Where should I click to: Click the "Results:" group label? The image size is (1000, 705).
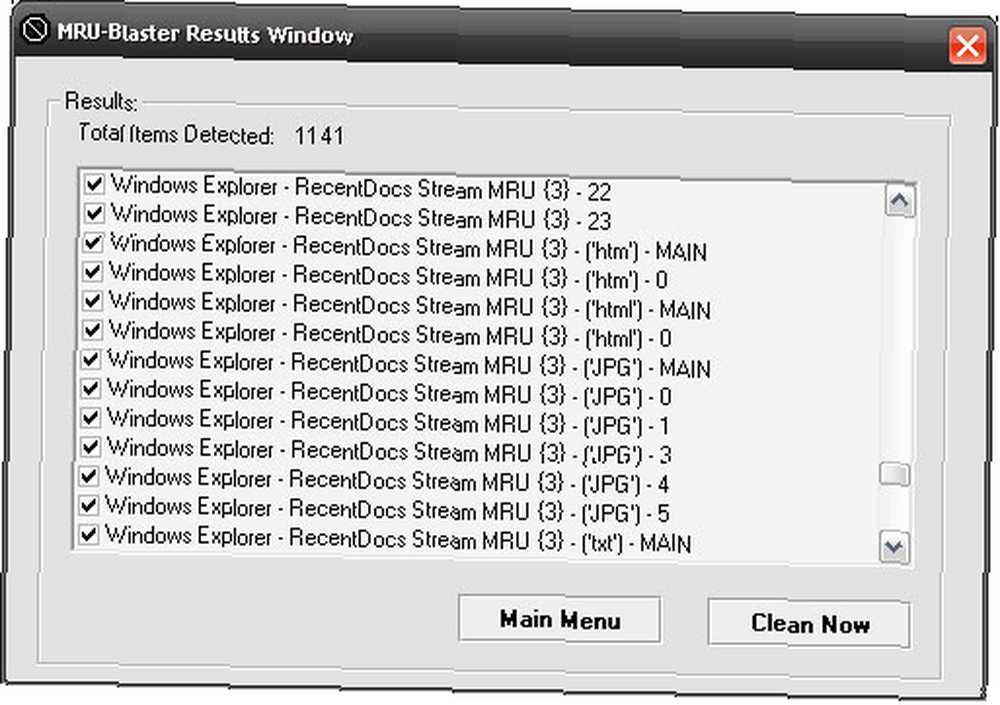coord(101,101)
